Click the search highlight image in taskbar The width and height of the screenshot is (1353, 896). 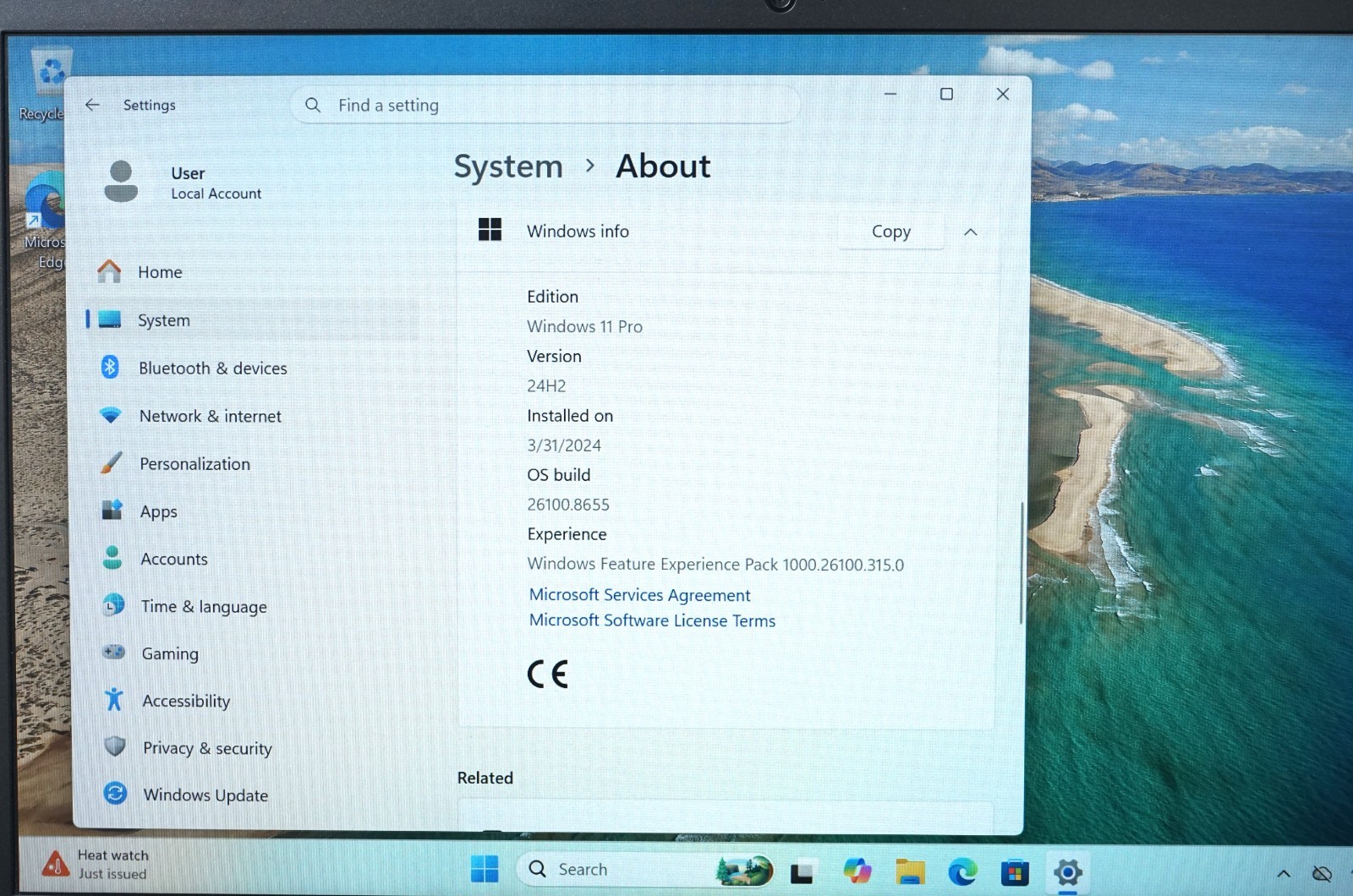(x=744, y=870)
